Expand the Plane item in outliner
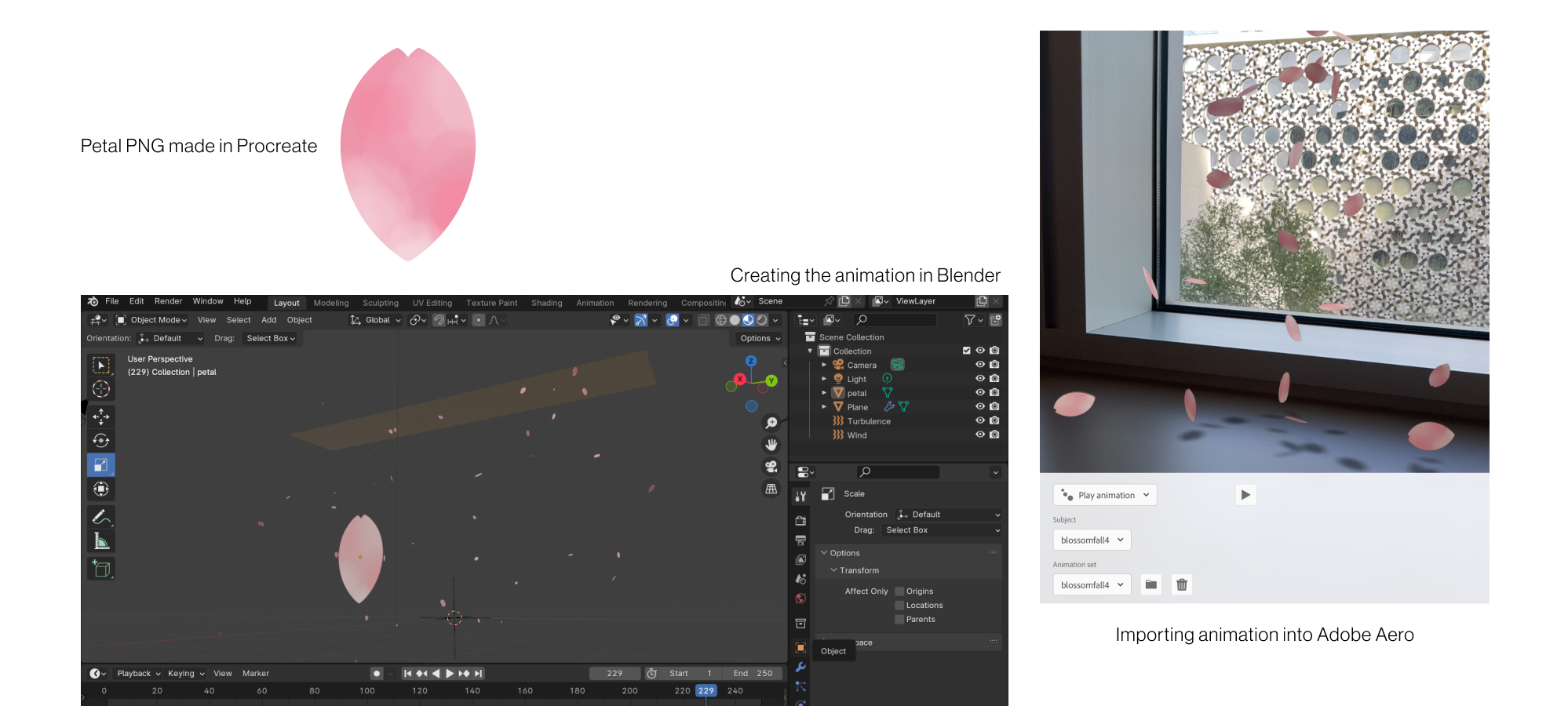This screenshot has height=706, width=1568. click(x=824, y=407)
